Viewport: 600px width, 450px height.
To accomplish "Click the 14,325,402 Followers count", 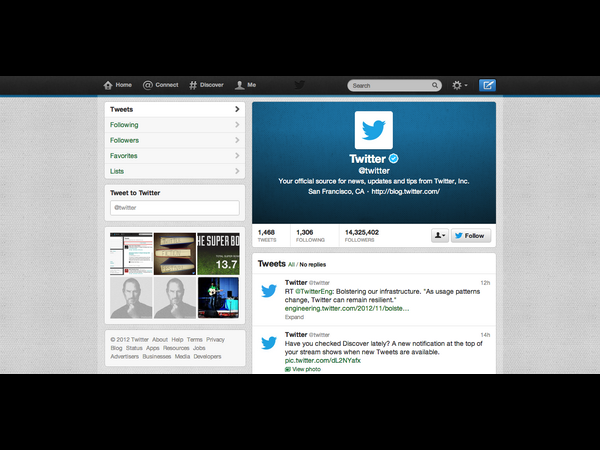I will (362, 235).
